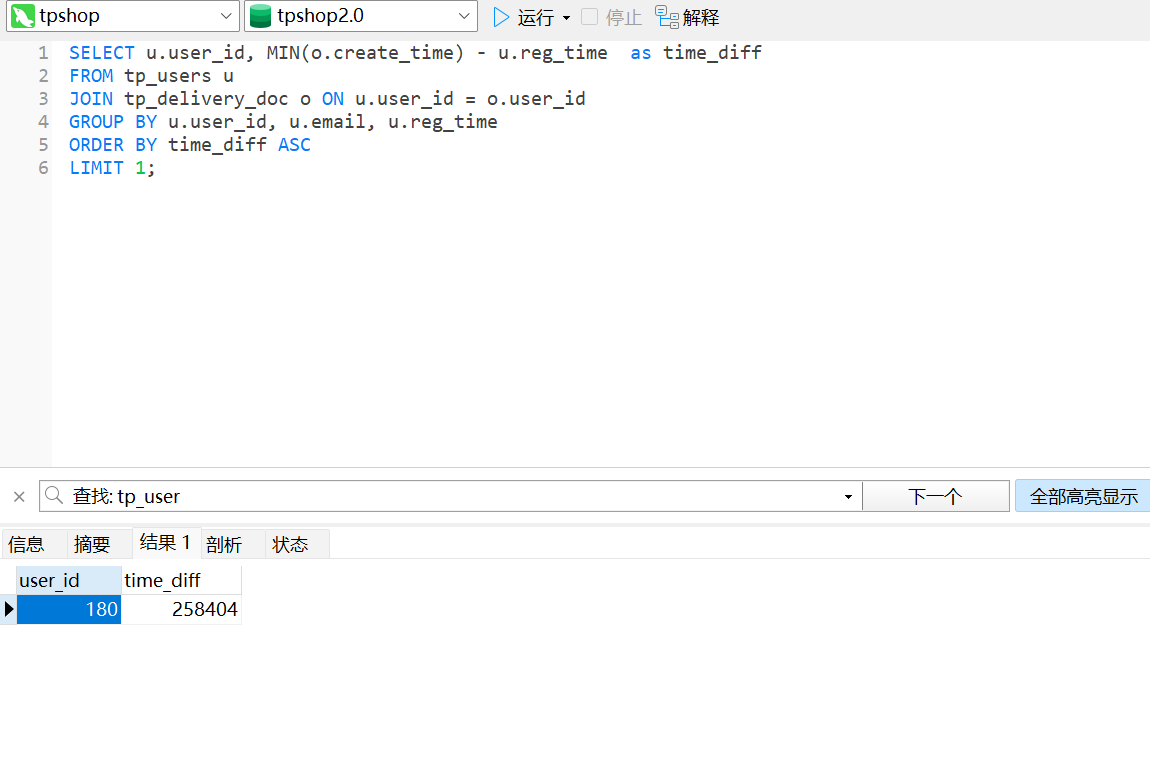1150x760 pixels.
Task: Click the 停止 stop button
Action: click(x=612, y=17)
